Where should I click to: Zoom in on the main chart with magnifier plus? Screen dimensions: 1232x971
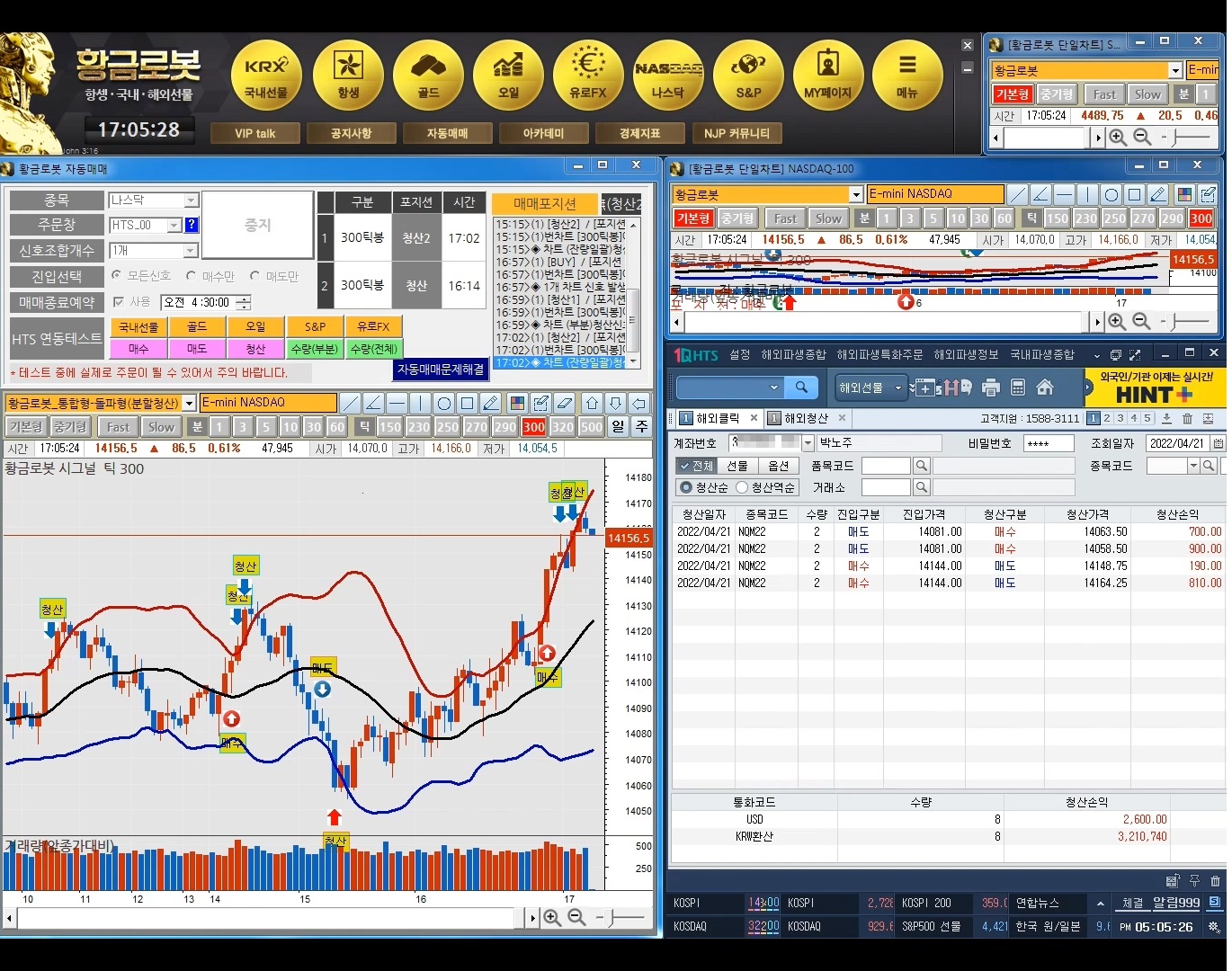pyautogui.click(x=552, y=918)
